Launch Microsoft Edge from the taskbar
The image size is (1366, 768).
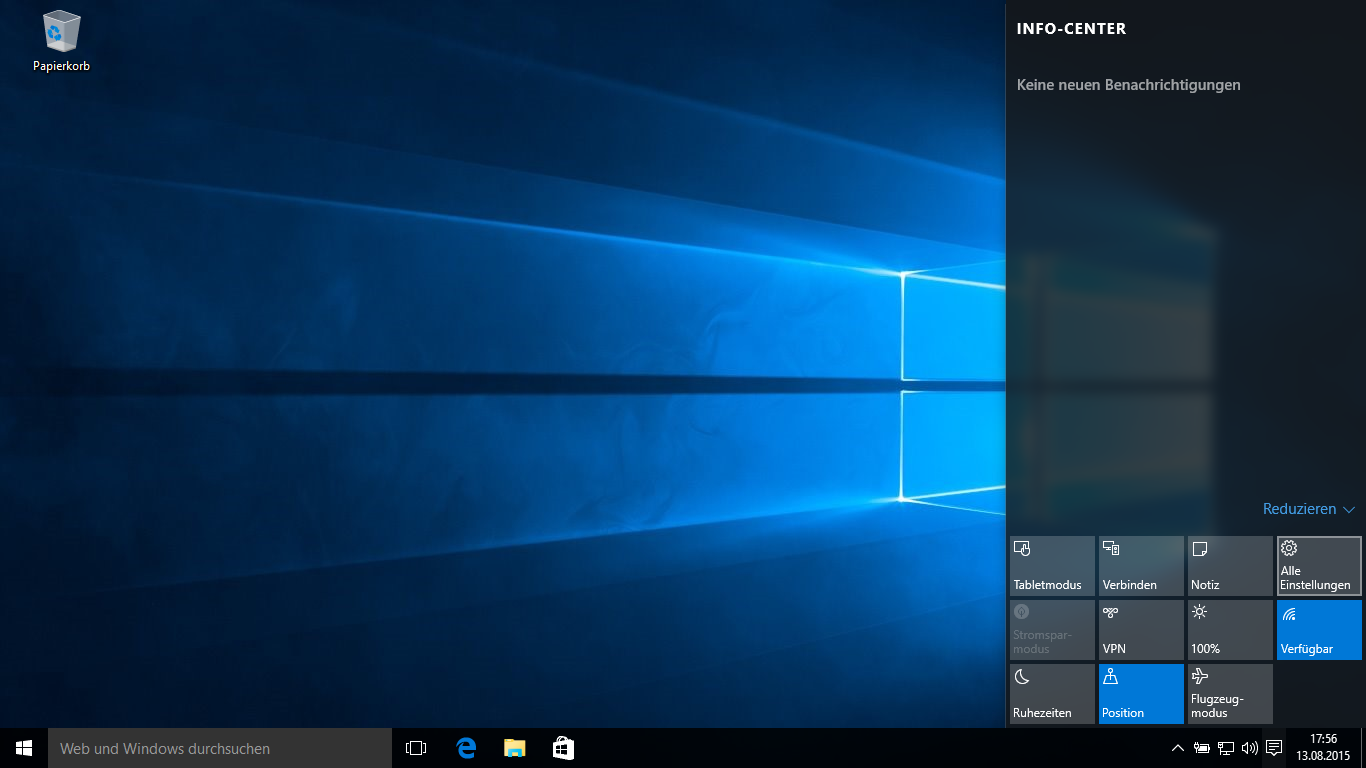click(465, 748)
